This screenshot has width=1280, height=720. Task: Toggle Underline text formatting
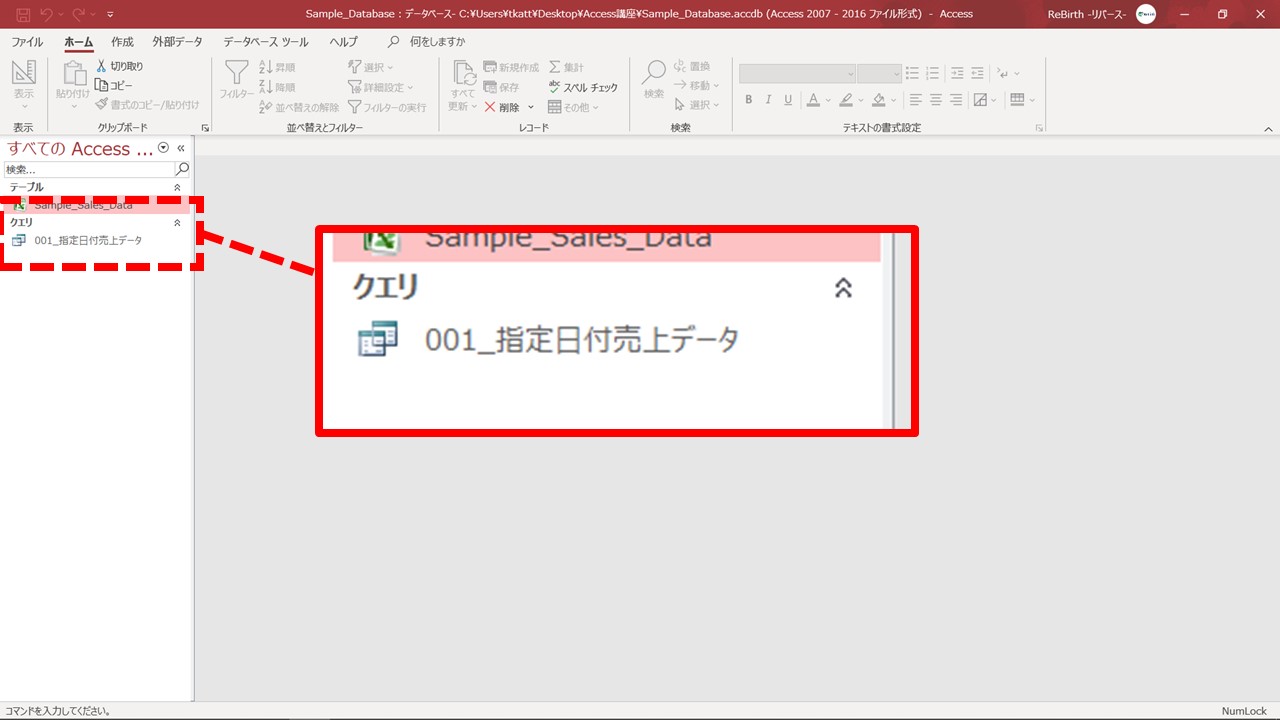point(788,100)
